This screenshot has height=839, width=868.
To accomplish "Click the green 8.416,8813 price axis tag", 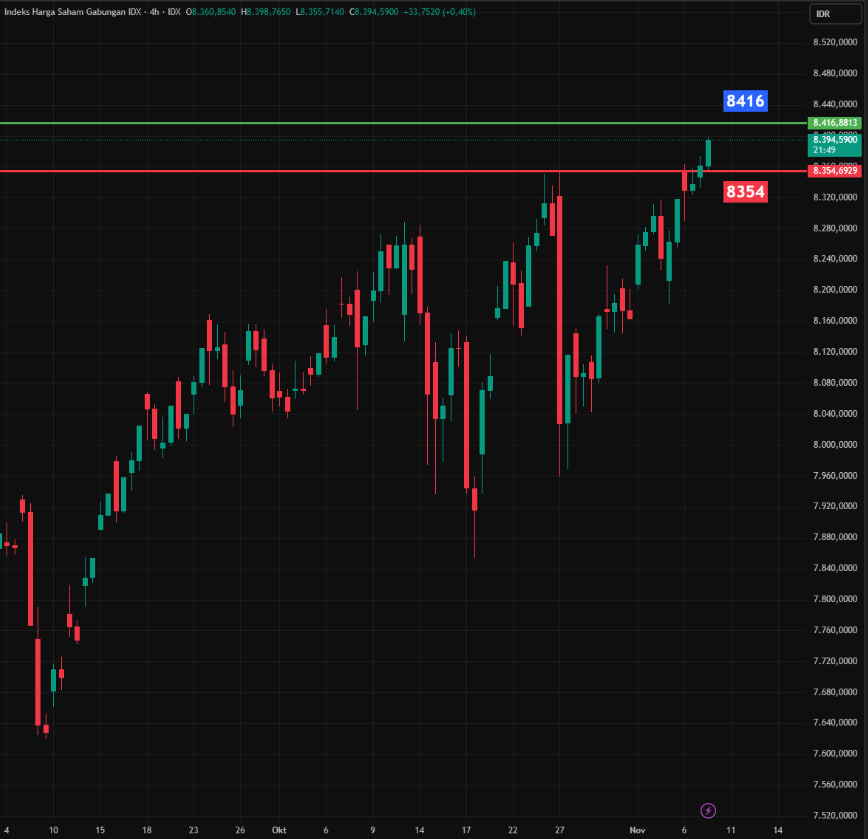I will [836, 123].
